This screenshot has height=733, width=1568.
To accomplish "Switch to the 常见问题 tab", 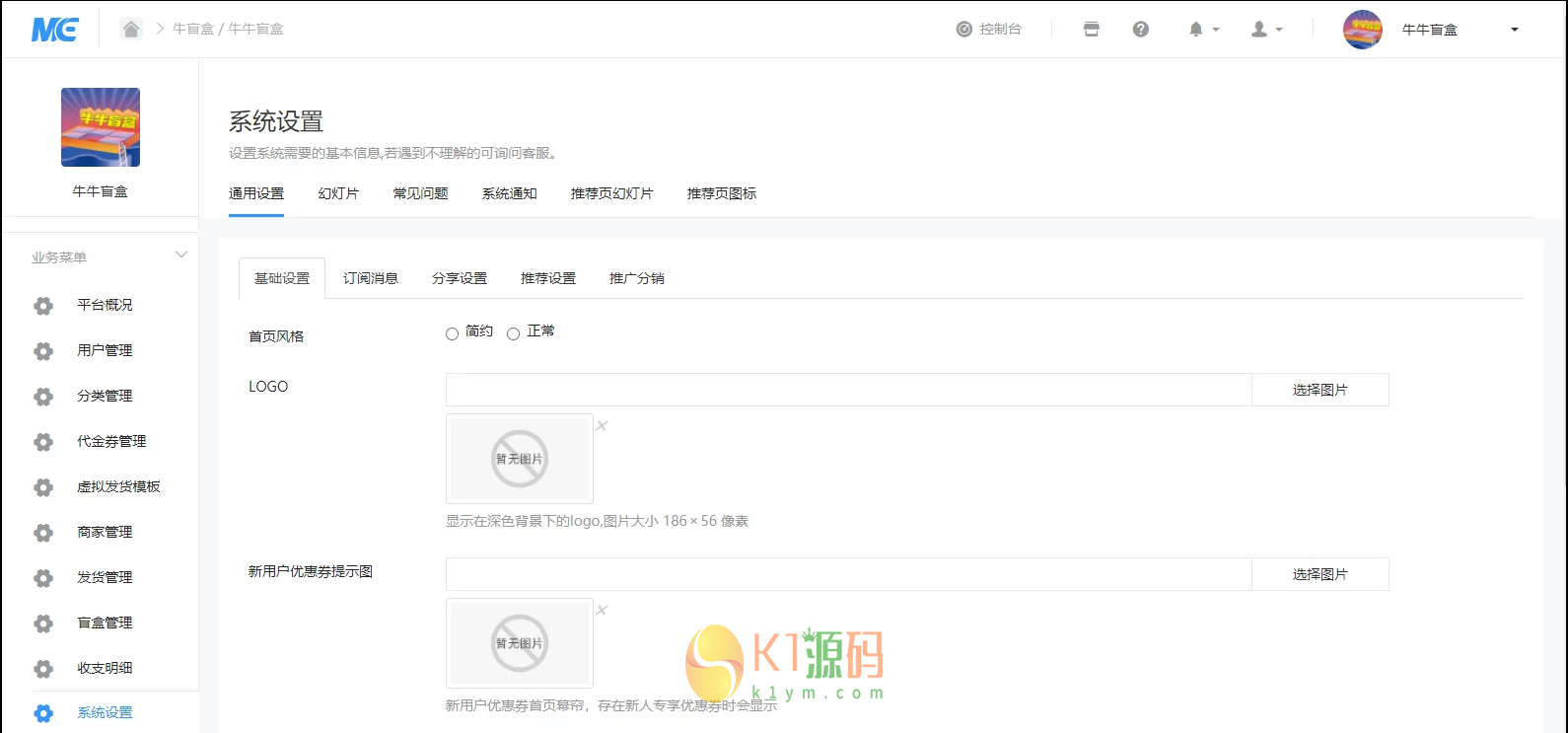I will (x=420, y=193).
